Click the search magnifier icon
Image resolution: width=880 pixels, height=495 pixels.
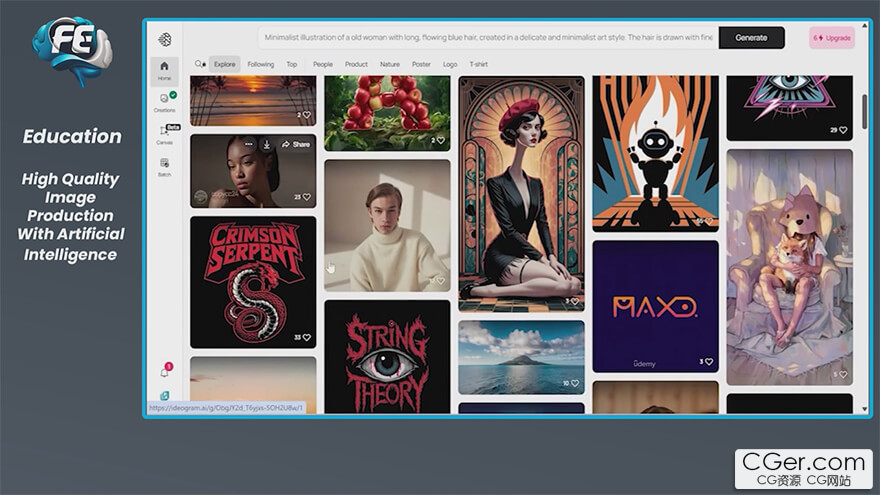(199, 64)
